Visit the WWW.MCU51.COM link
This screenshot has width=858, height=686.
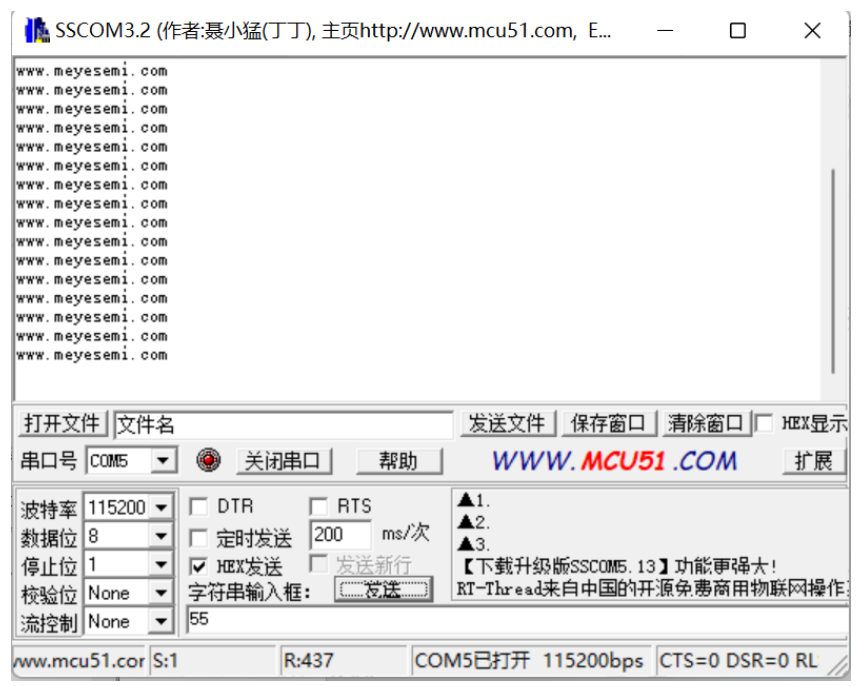(x=614, y=461)
